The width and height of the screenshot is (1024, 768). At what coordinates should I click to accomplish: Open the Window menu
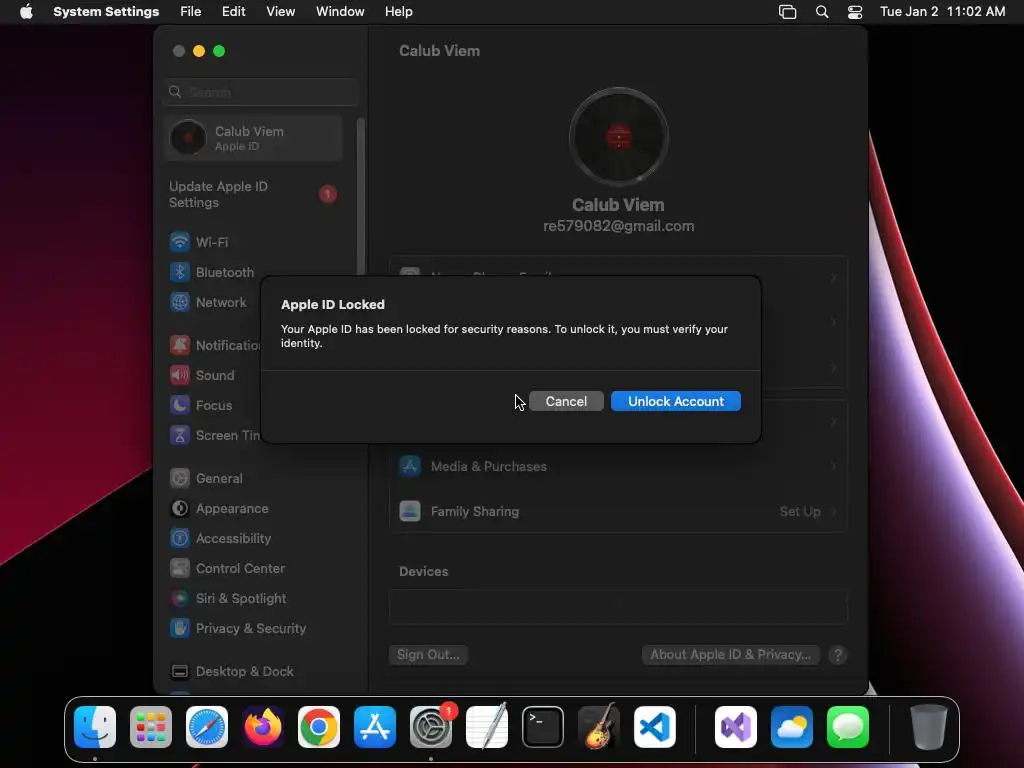pos(340,12)
